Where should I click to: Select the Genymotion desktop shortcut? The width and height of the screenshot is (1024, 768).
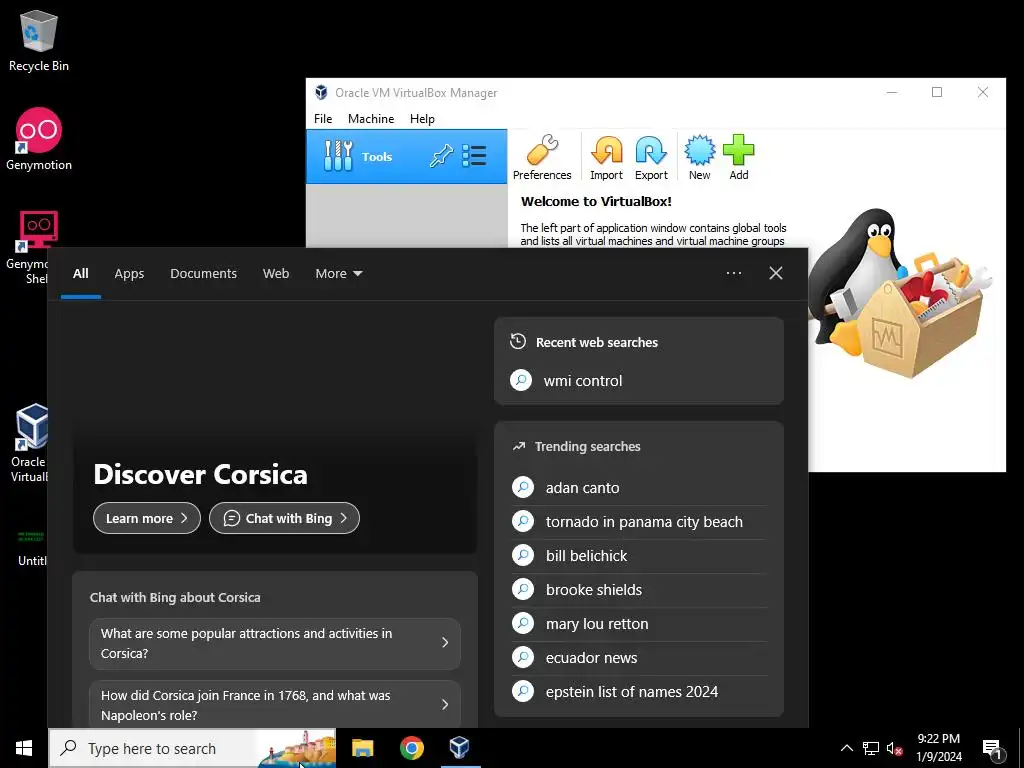click(x=39, y=139)
